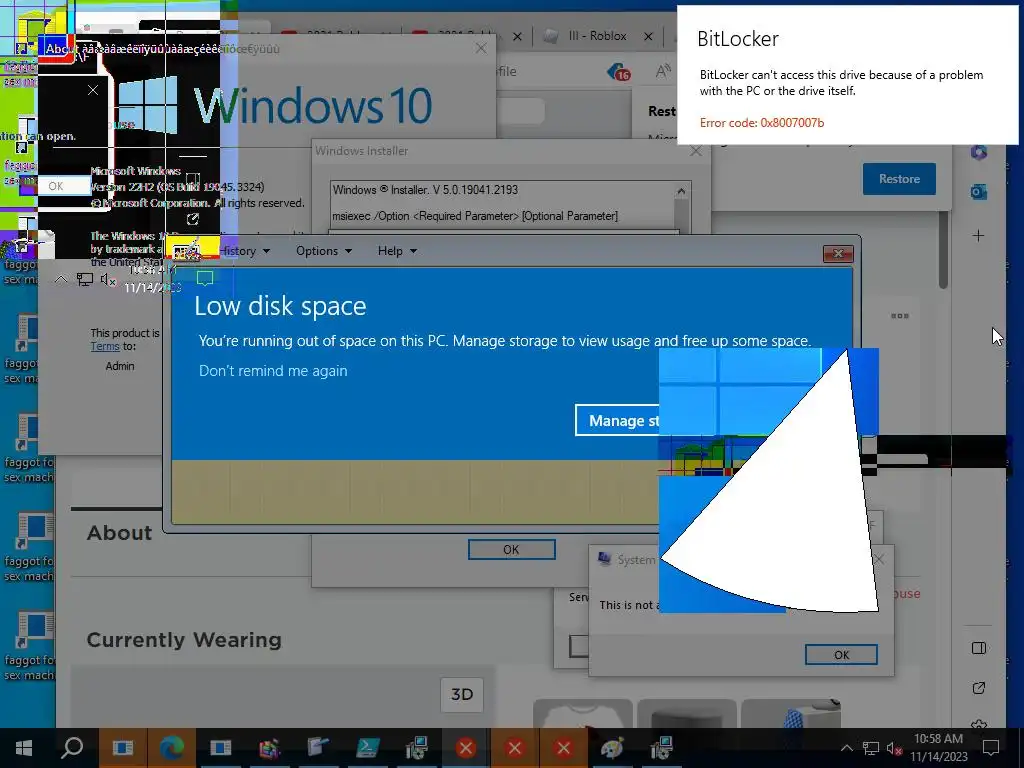Open the colorful WinRAR-style books taskbar icon
This screenshot has width=1024, height=768.
(x=269, y=748)
